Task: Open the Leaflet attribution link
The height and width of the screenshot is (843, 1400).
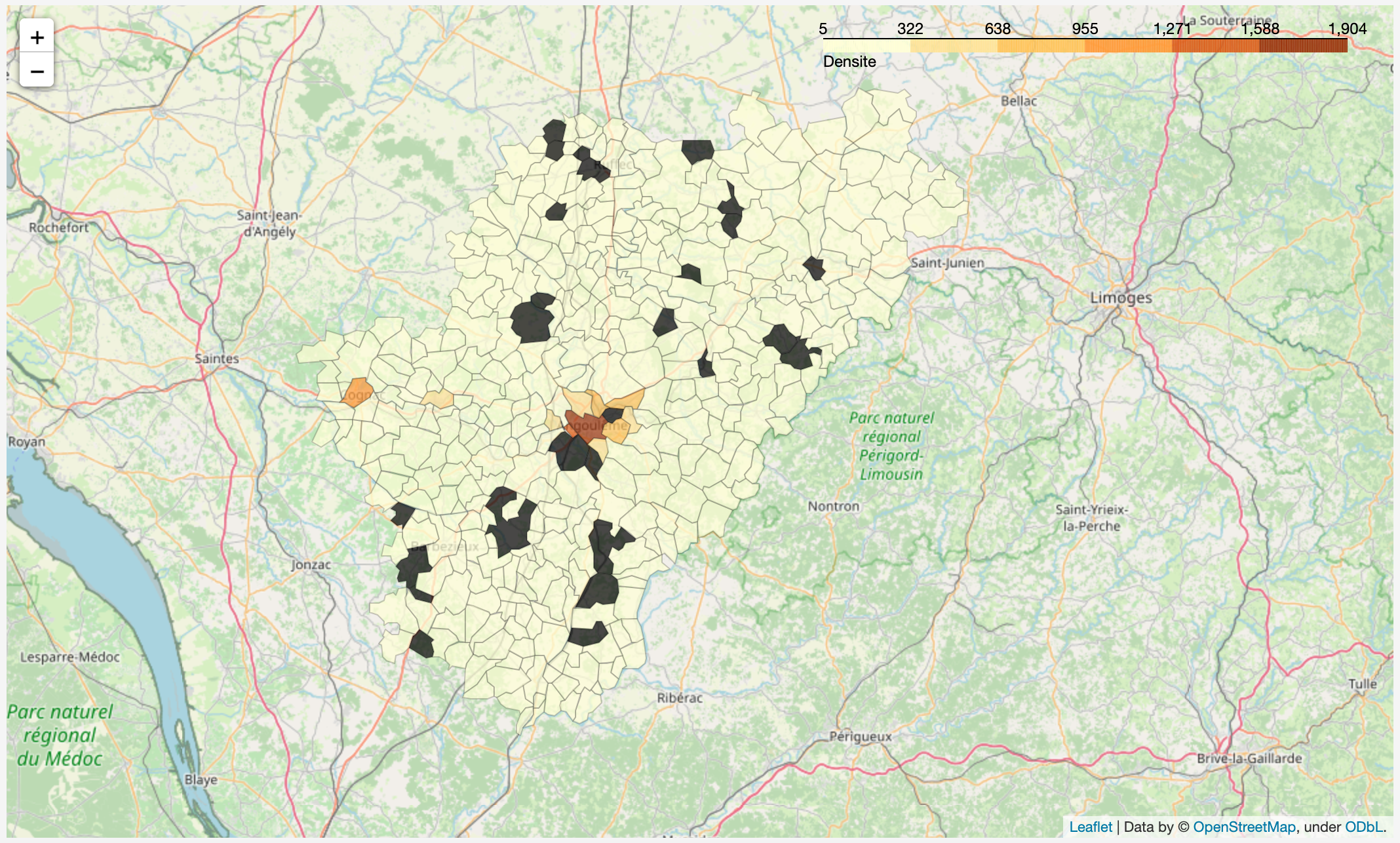Action: click(x=1091, y=827)
